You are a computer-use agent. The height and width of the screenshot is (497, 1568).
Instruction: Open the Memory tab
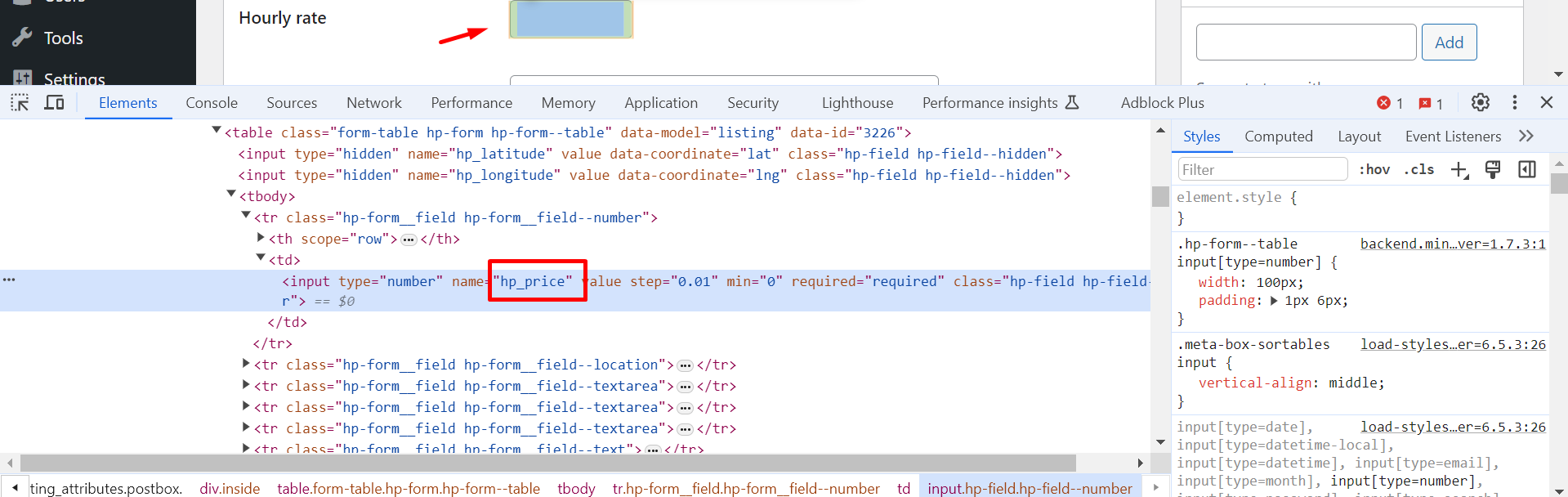569,103
